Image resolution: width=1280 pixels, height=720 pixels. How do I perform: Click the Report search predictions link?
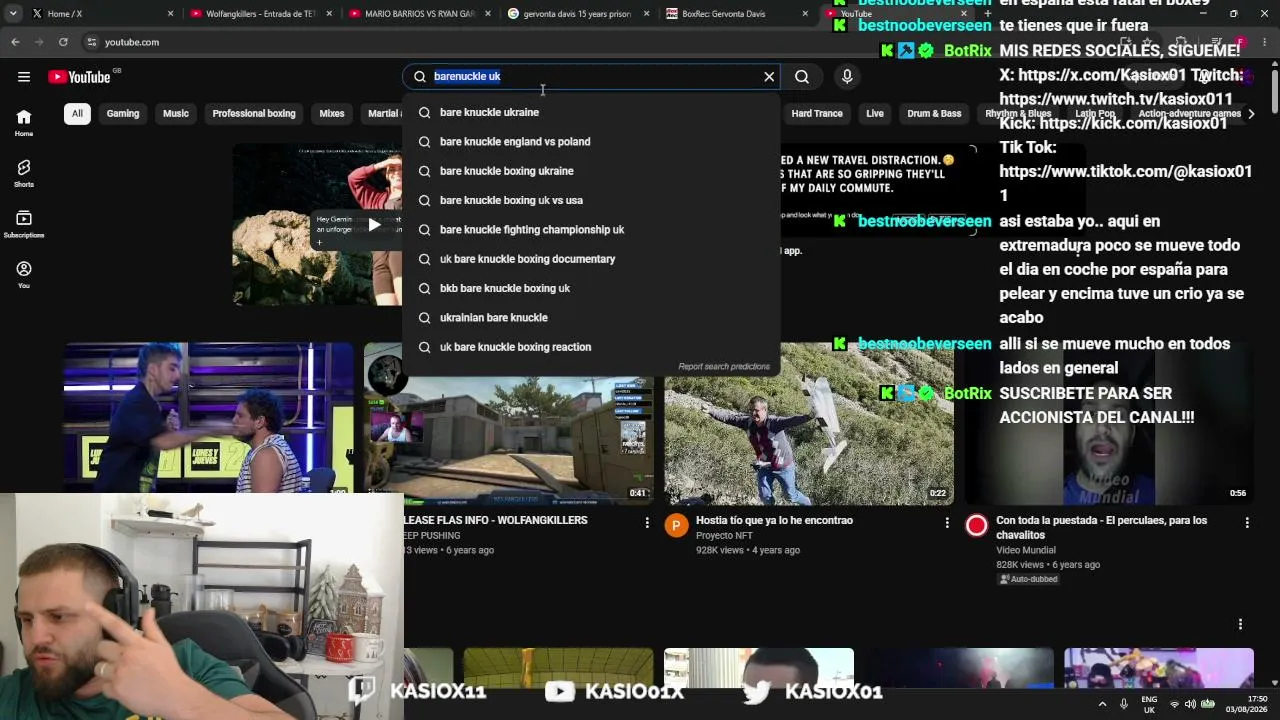pos(724,367)
